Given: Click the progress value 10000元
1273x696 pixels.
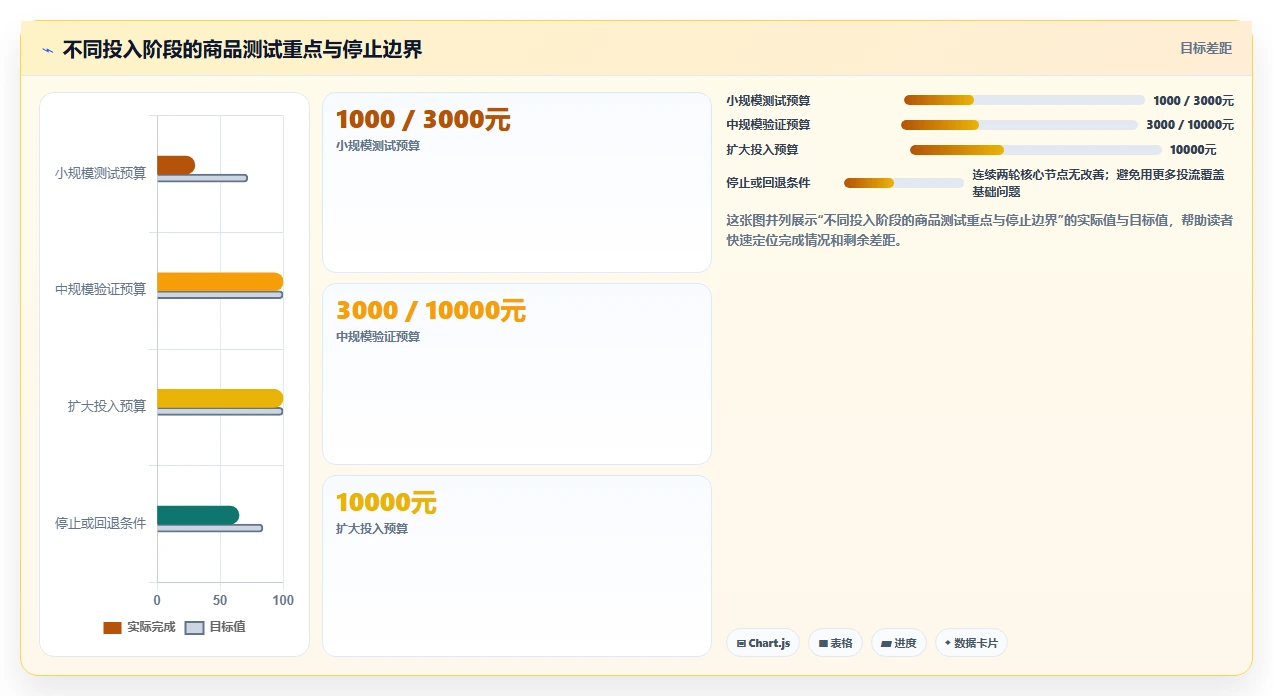Looking at the screenshot, I should [1193, 150].
